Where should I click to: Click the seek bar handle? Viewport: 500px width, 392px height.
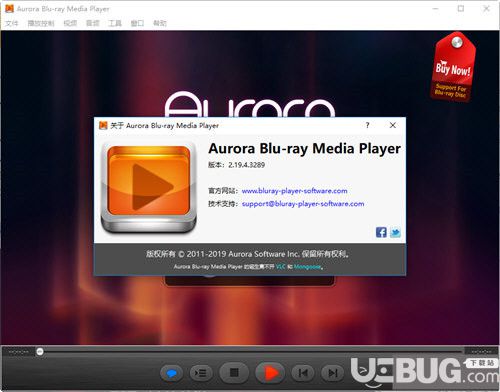point(40,351)
